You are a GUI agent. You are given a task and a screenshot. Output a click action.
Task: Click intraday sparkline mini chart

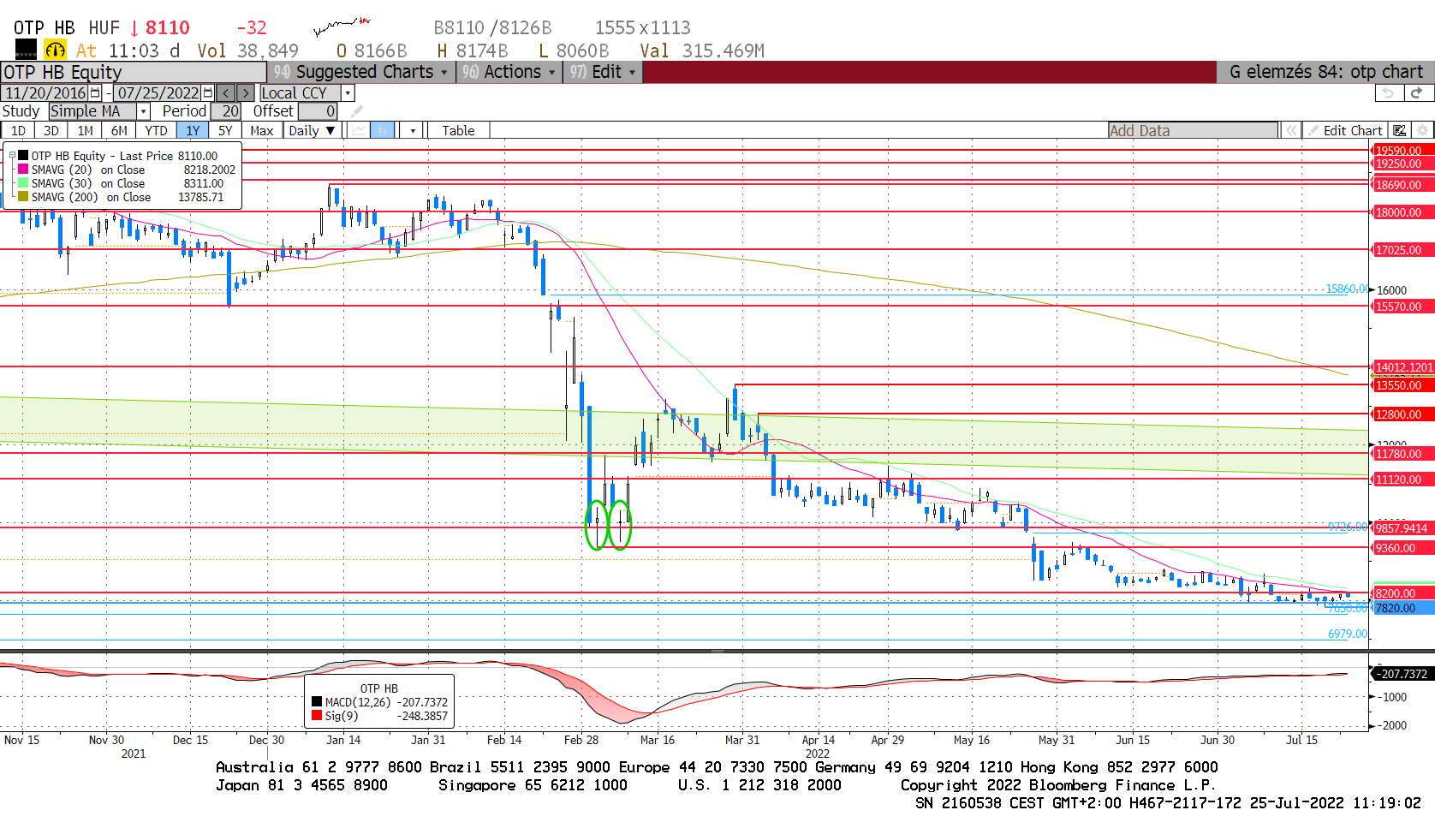pos(342,27)
